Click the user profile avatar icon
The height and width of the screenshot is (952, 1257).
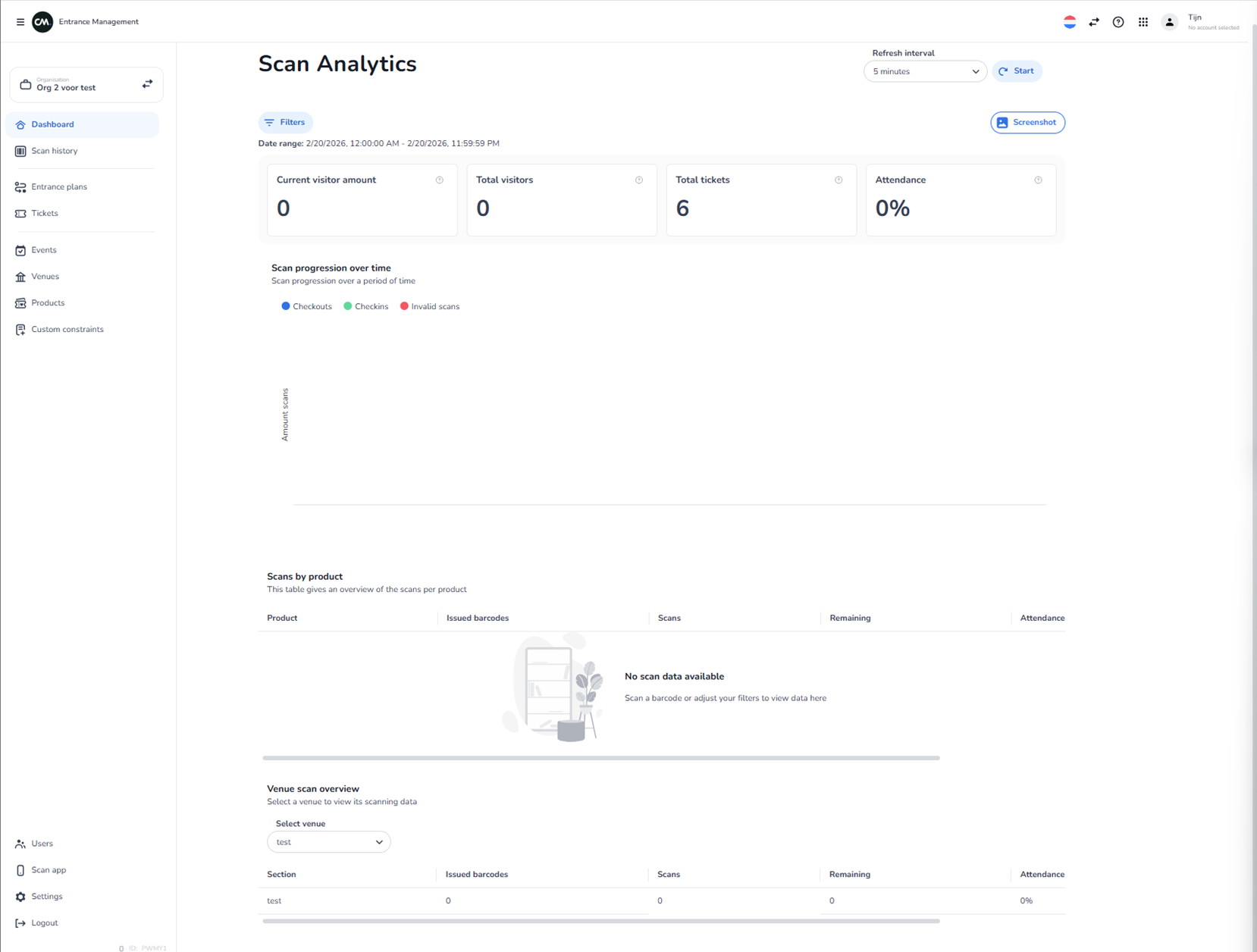coord(1169,22)
